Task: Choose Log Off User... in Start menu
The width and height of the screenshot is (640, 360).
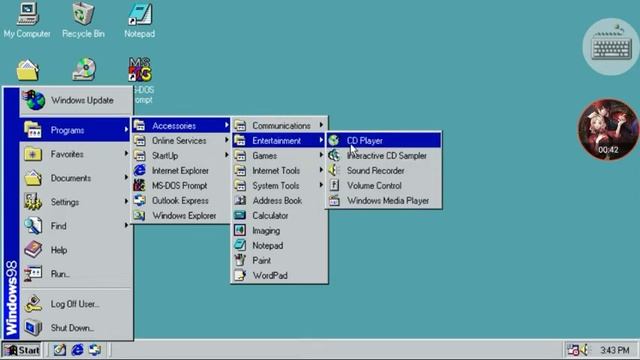Action: (x=76, y=304)
